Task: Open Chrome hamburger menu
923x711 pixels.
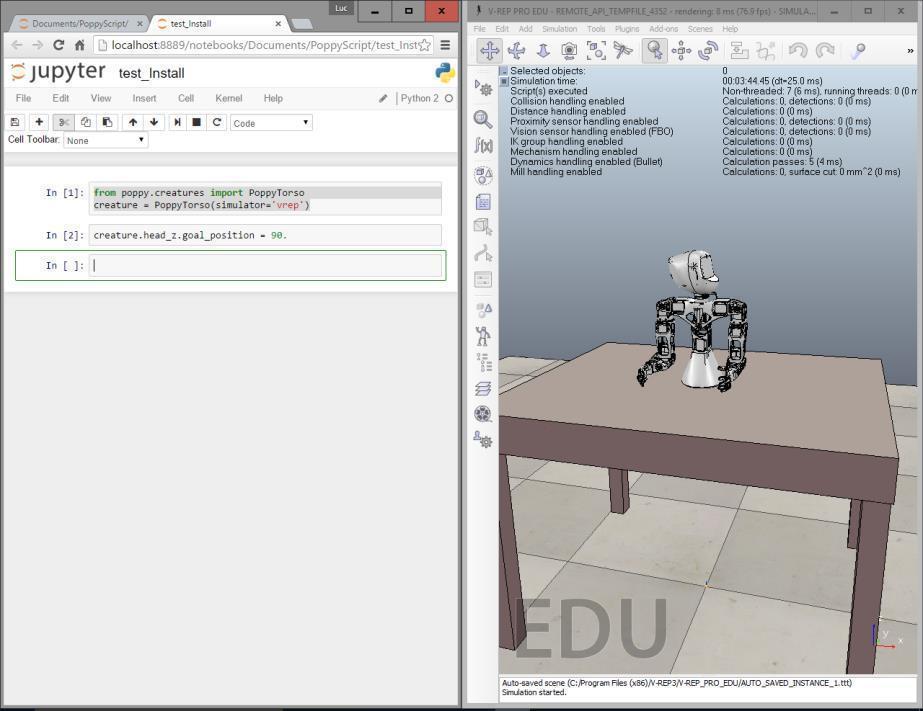Action: [x=446, y=45]
